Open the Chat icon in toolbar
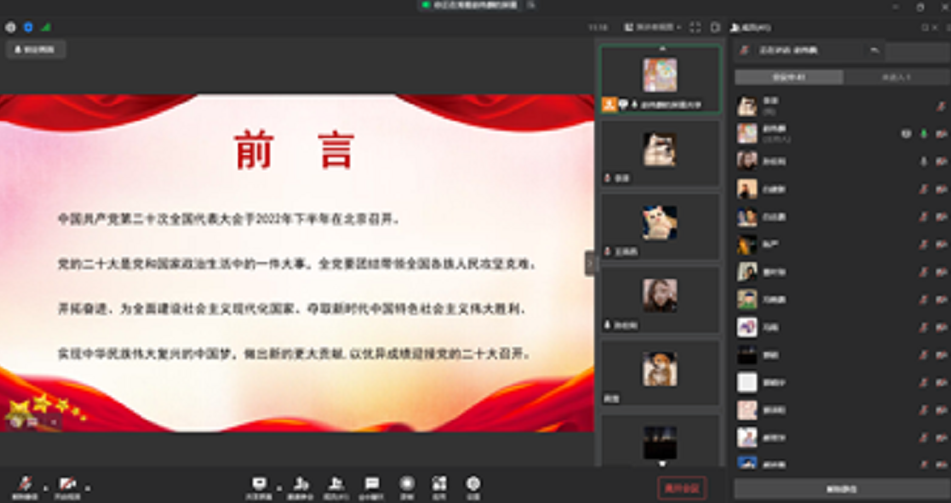This screenshot has height=503, width=951. tap(371, 486)
